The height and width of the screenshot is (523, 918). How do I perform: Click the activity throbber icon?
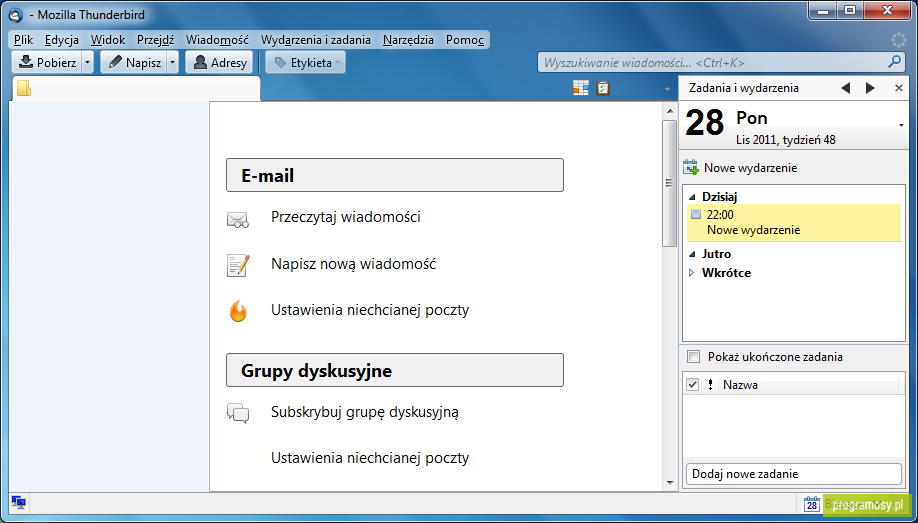point(898,40)
